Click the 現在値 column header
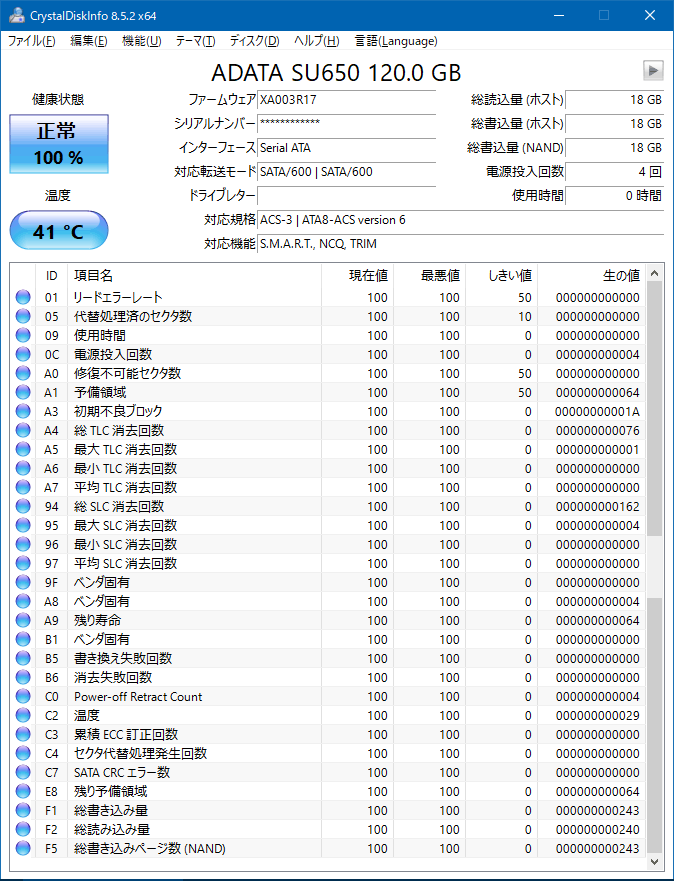Image resolution: width=674 pixels, height=881 pixels. pyautogui.click(x=357, y=275)
